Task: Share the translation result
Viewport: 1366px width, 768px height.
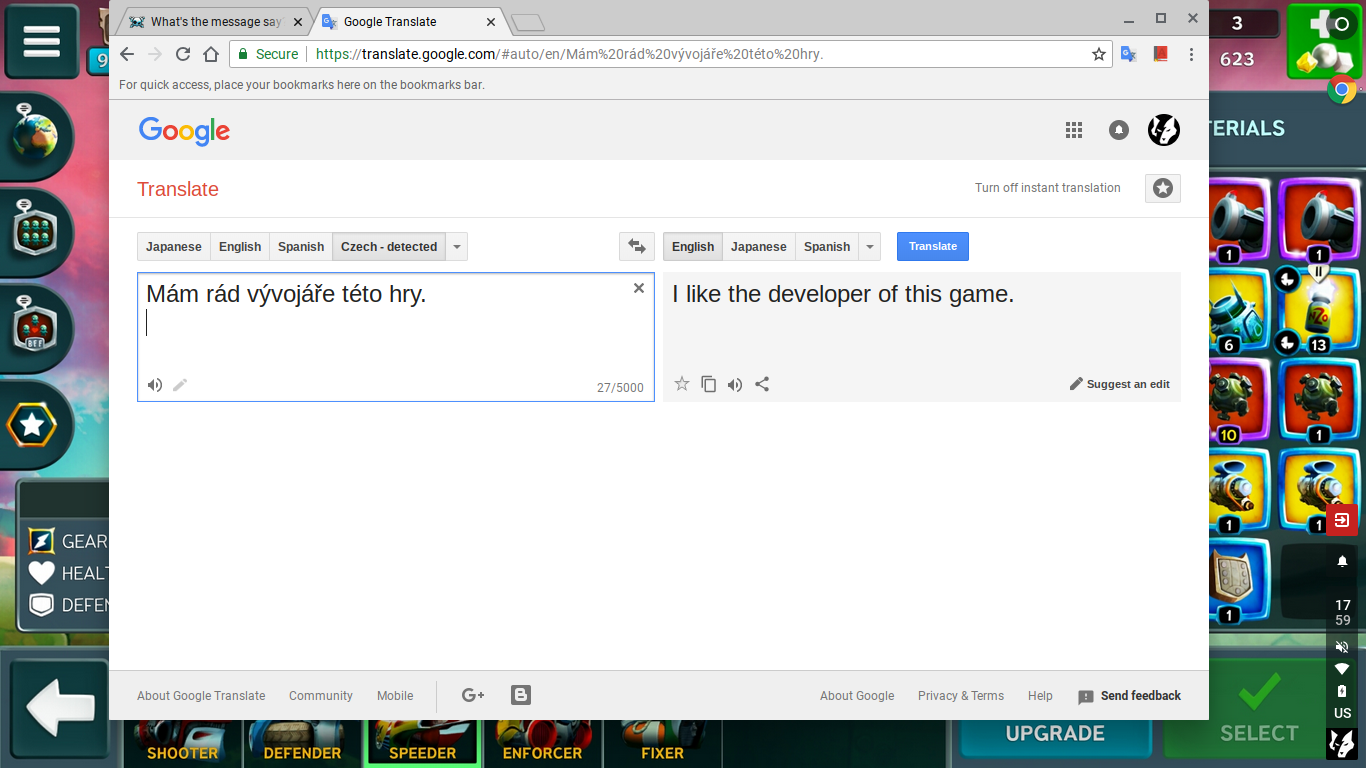Action: tap(762, 384)
